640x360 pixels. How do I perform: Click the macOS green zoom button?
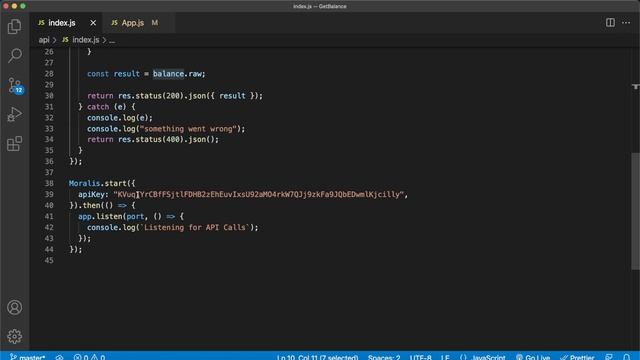point(23,6)
